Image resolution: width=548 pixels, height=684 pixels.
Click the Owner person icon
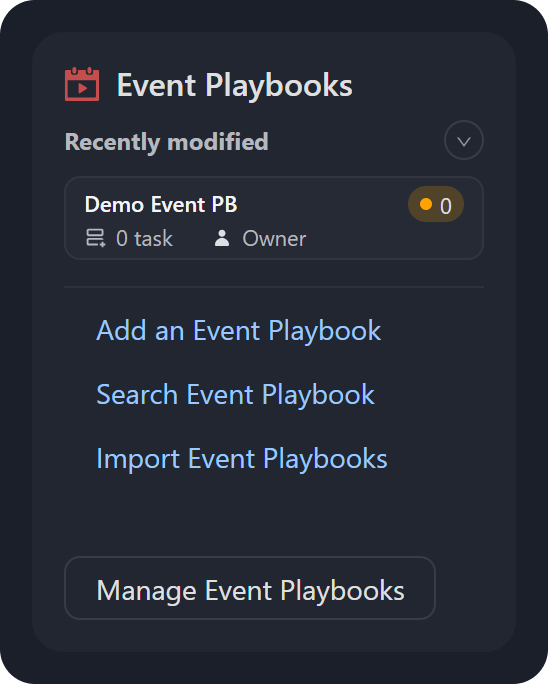222,238
